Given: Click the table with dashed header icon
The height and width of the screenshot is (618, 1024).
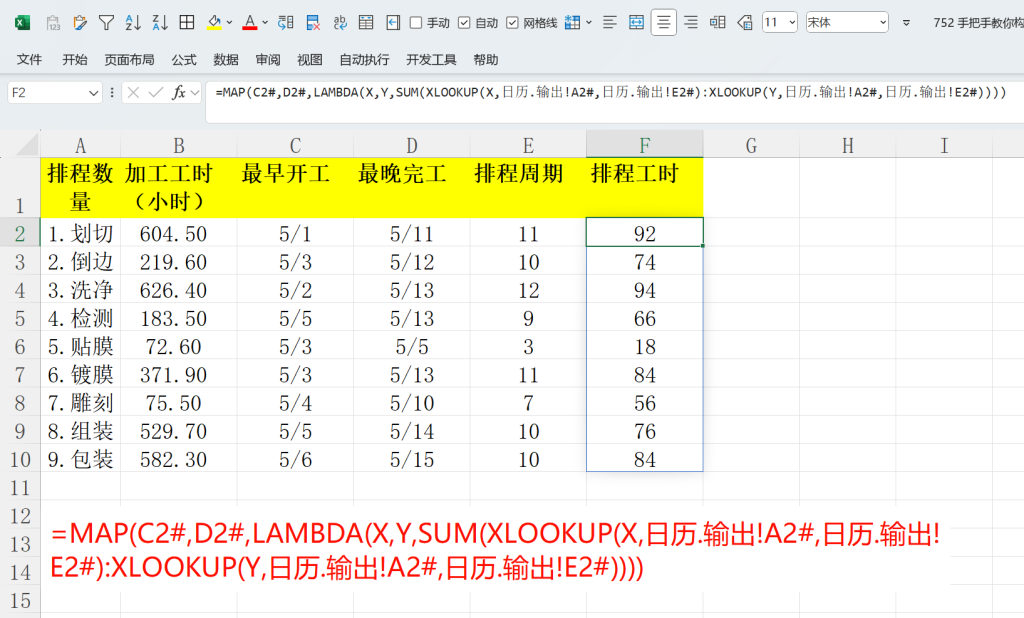Looking at the screenshot, I should (x=366, y=22).
